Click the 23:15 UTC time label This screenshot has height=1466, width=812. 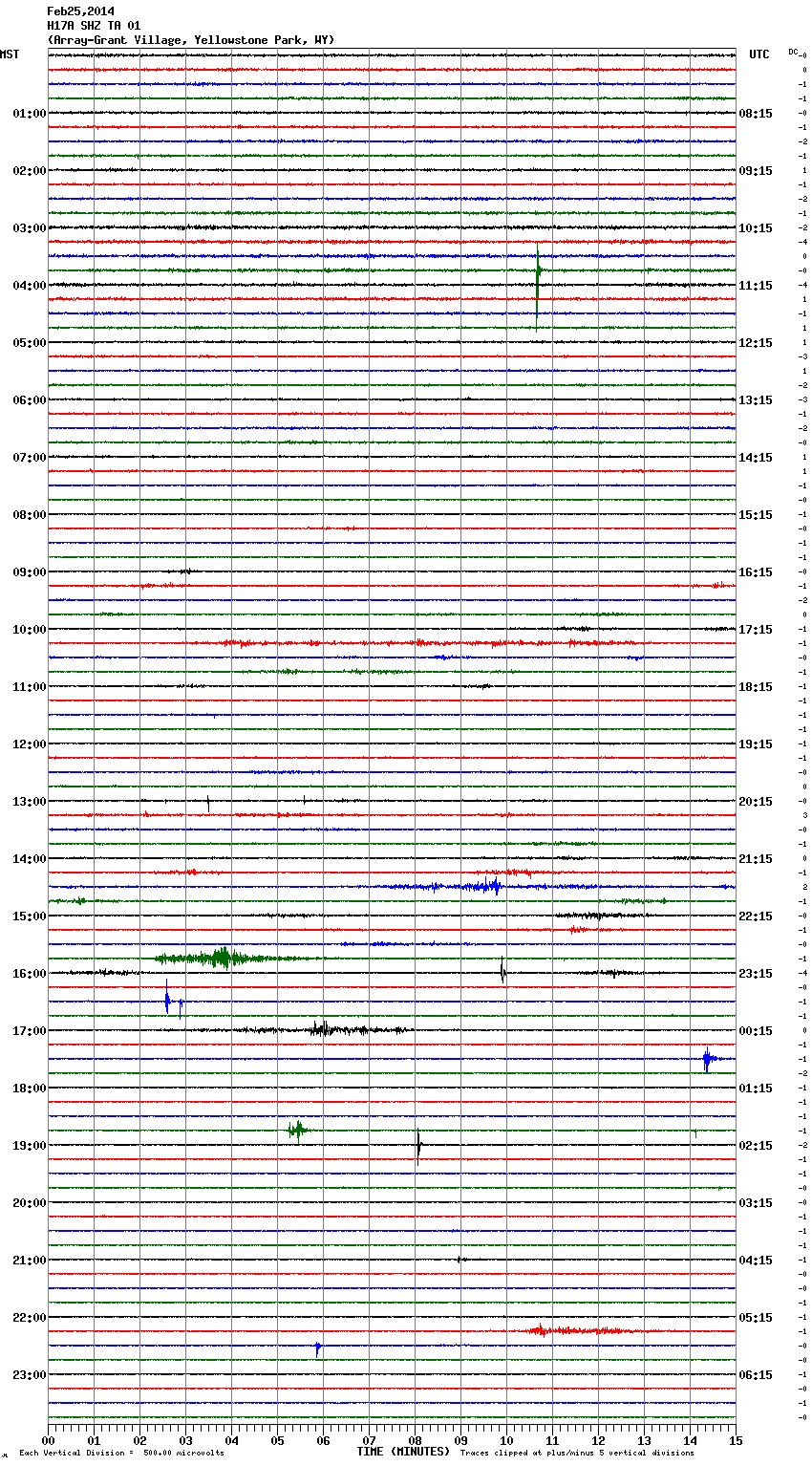point(756,974)
